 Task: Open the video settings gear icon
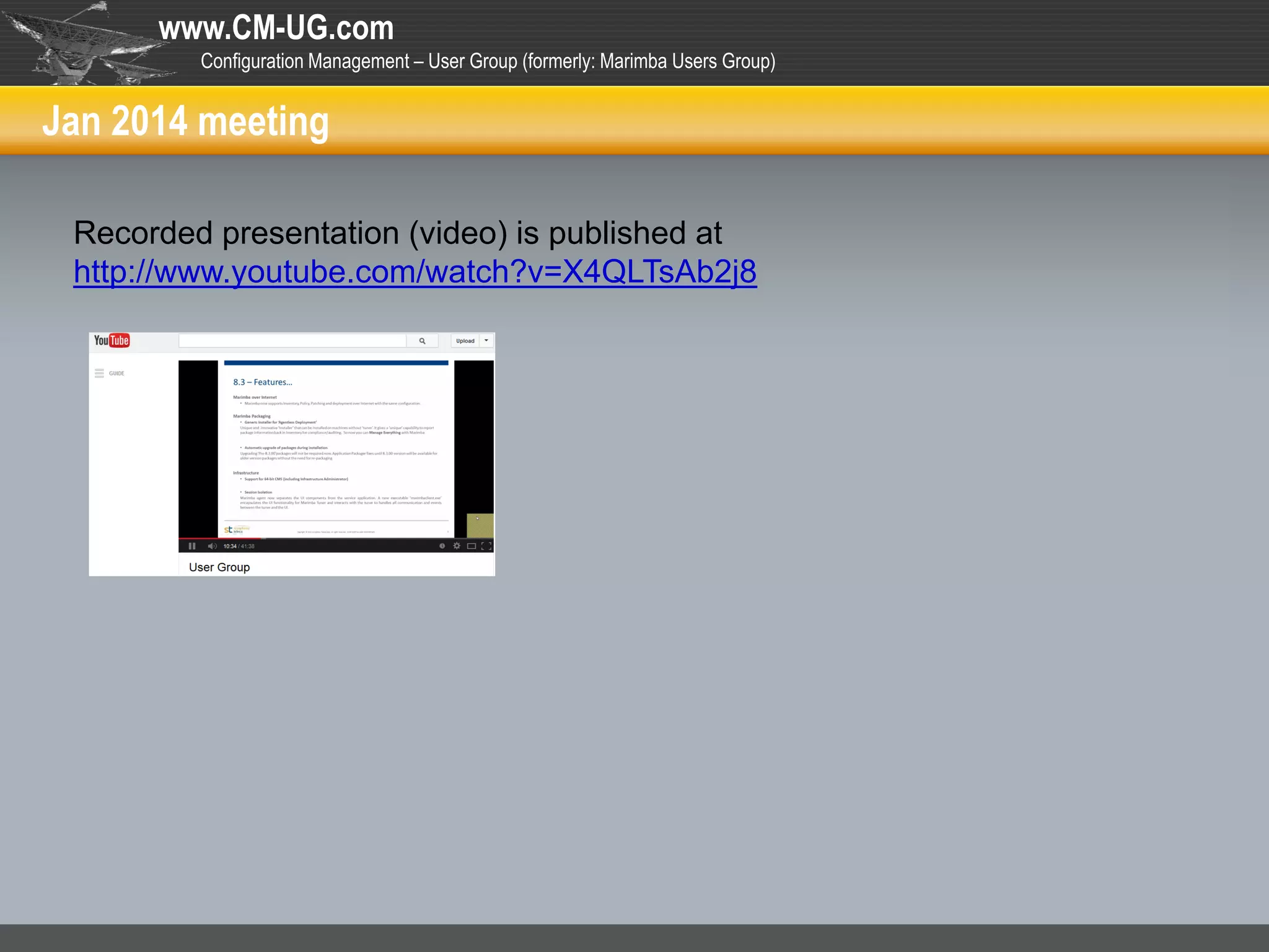tap(457, 546)
